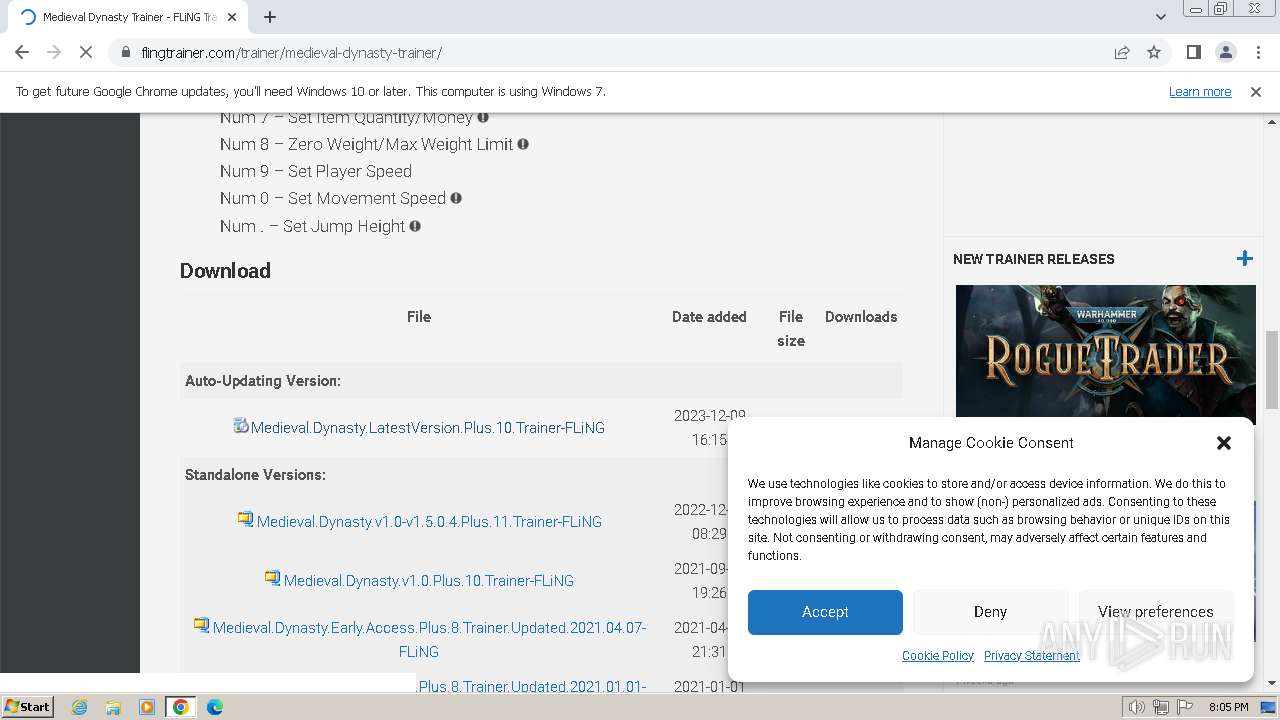Viewport: 1280px width, 720px height.
Task: Close the Manage Cookie Consent dialog
Action: point(1223,443)
